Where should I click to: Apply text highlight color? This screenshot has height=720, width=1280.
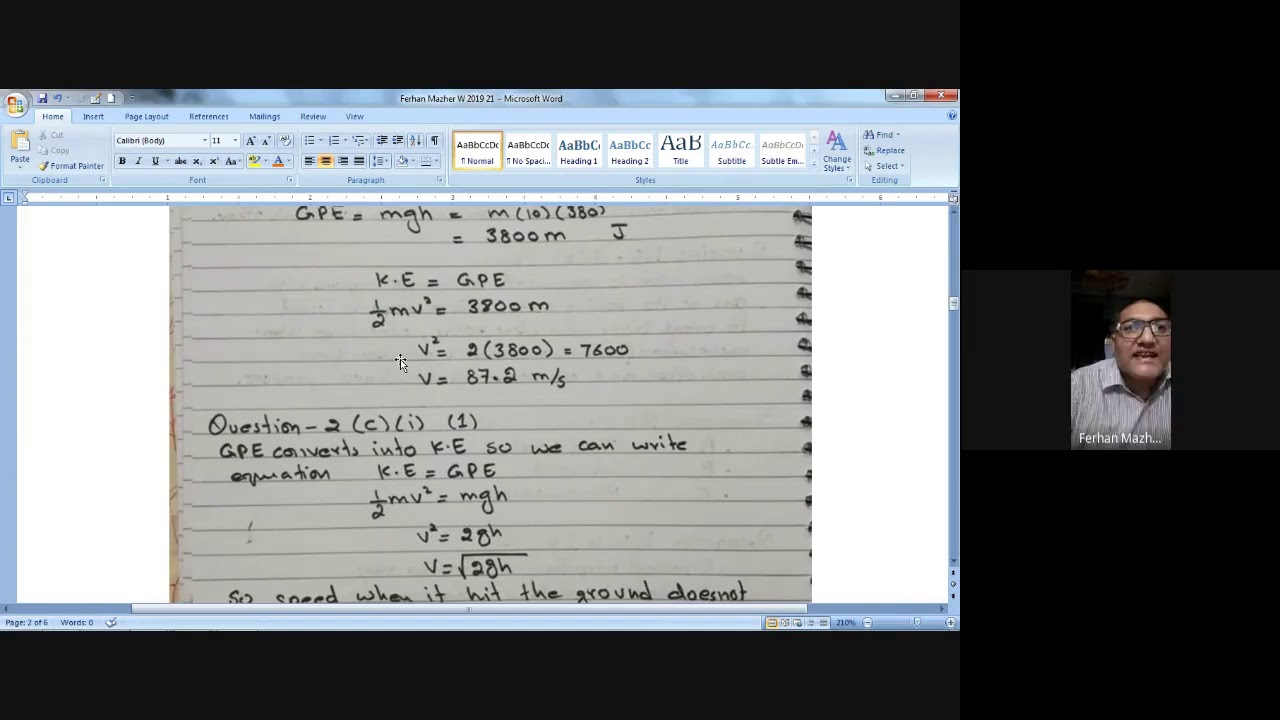tap(254, 161)
